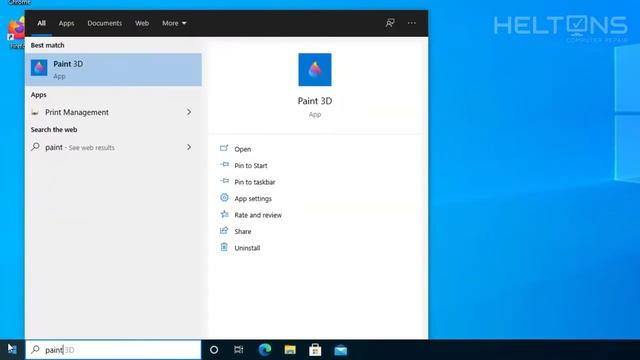This screenshot has width=640, height=360.
Task: Click the Apps section heading in the results
Action: pyautogui.click(x=38, y=95)
